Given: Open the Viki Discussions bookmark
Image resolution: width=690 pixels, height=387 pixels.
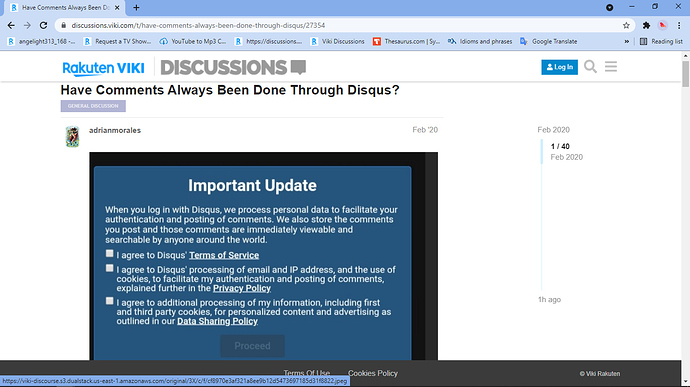Looking at the screenshot, I should click(338, 41).
